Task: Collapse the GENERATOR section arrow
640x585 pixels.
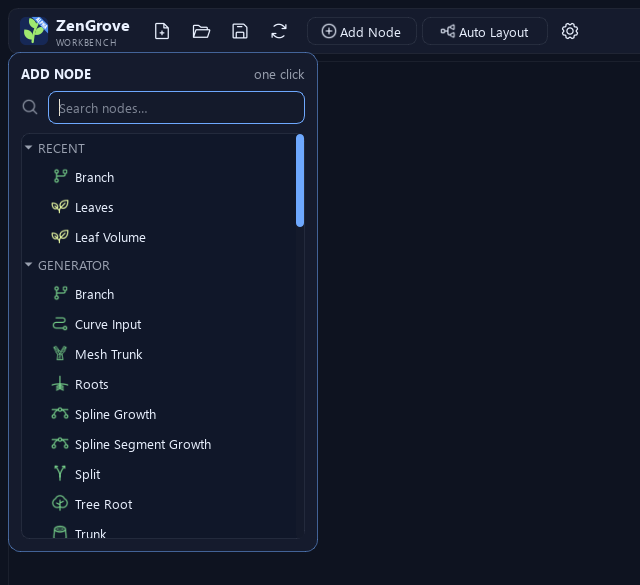Action: pyautogui.click(x=29, y=265)
